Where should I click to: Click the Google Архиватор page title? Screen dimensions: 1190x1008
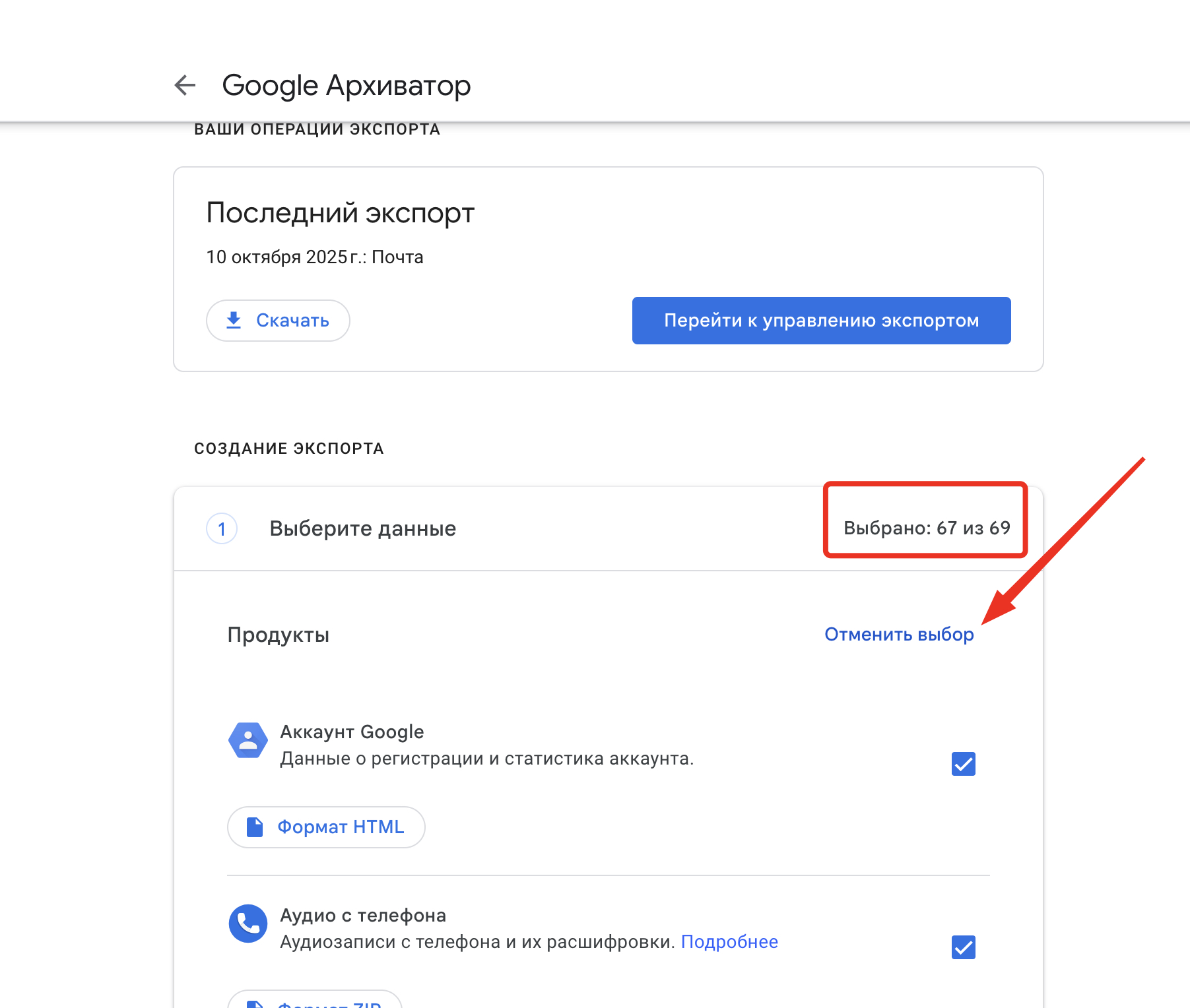point(346,85)
